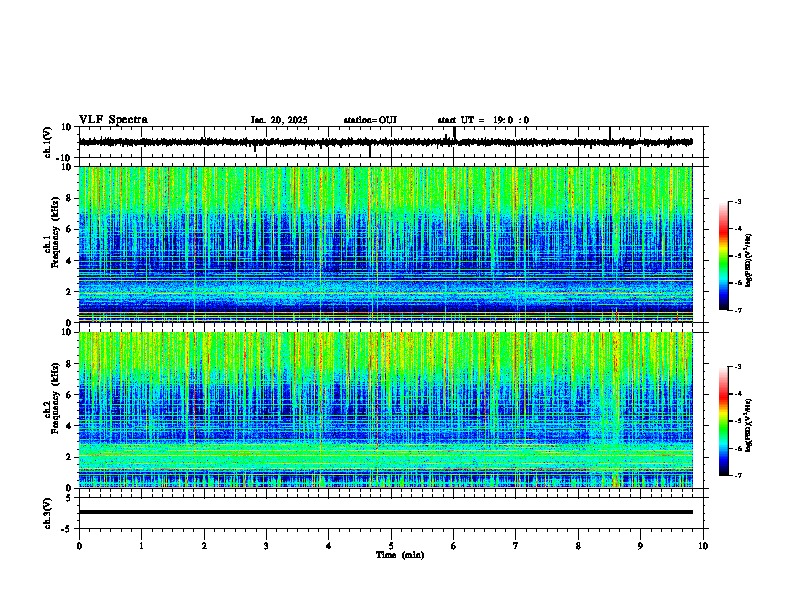The width and height of the screenshot is (792, 612).
Task: Click the "3" tick on Time axis
Action: pyautogui.click(x=266, y=546)
